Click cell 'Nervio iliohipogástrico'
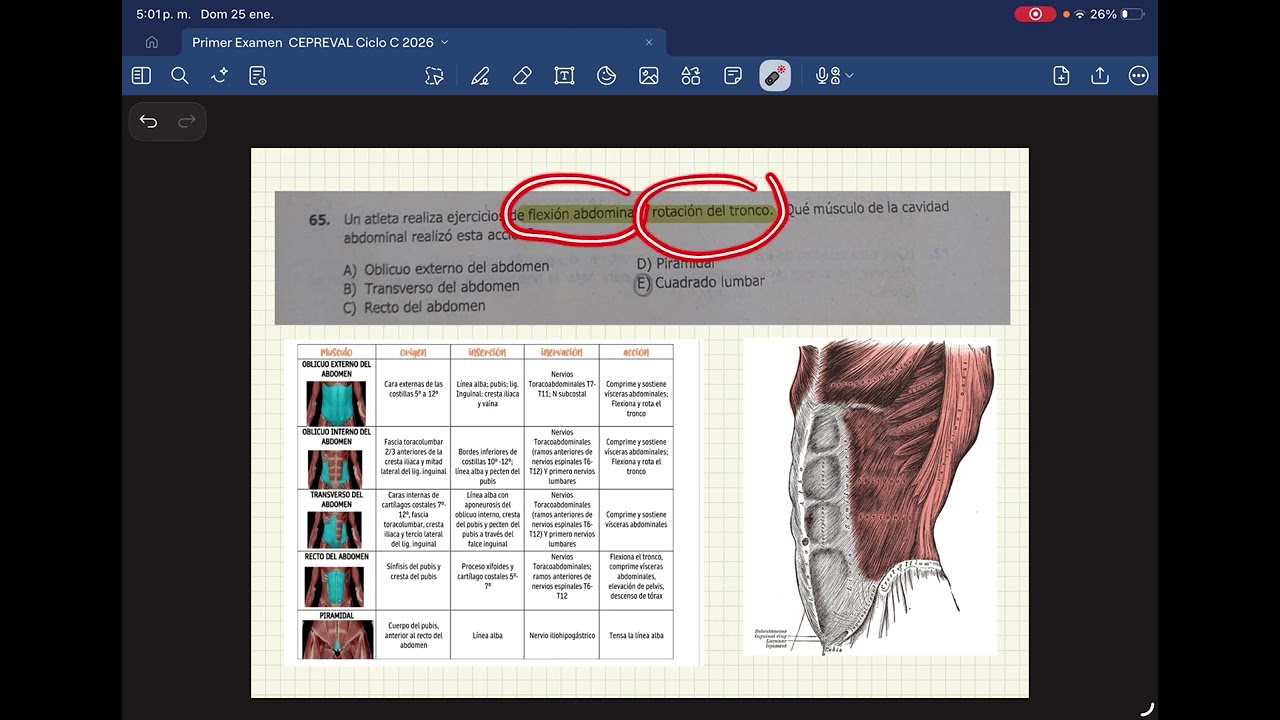 [x=562, y=635]
